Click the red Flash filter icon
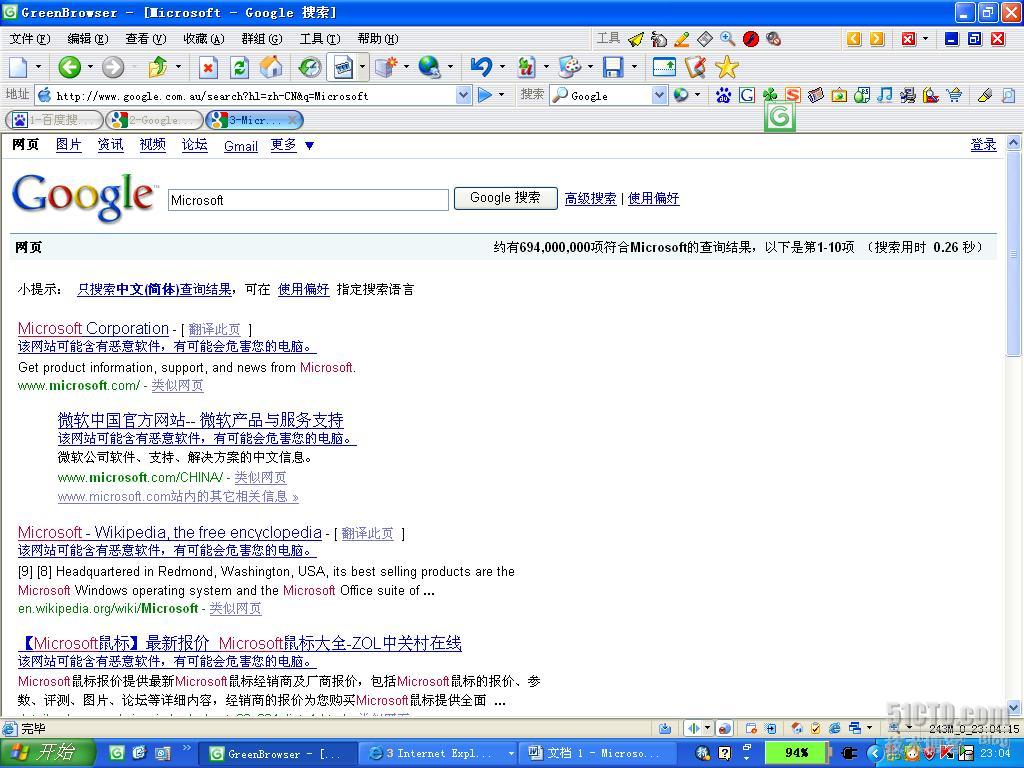The height and width of the screenshot is (768, 1024). click(x=751, y=39)
